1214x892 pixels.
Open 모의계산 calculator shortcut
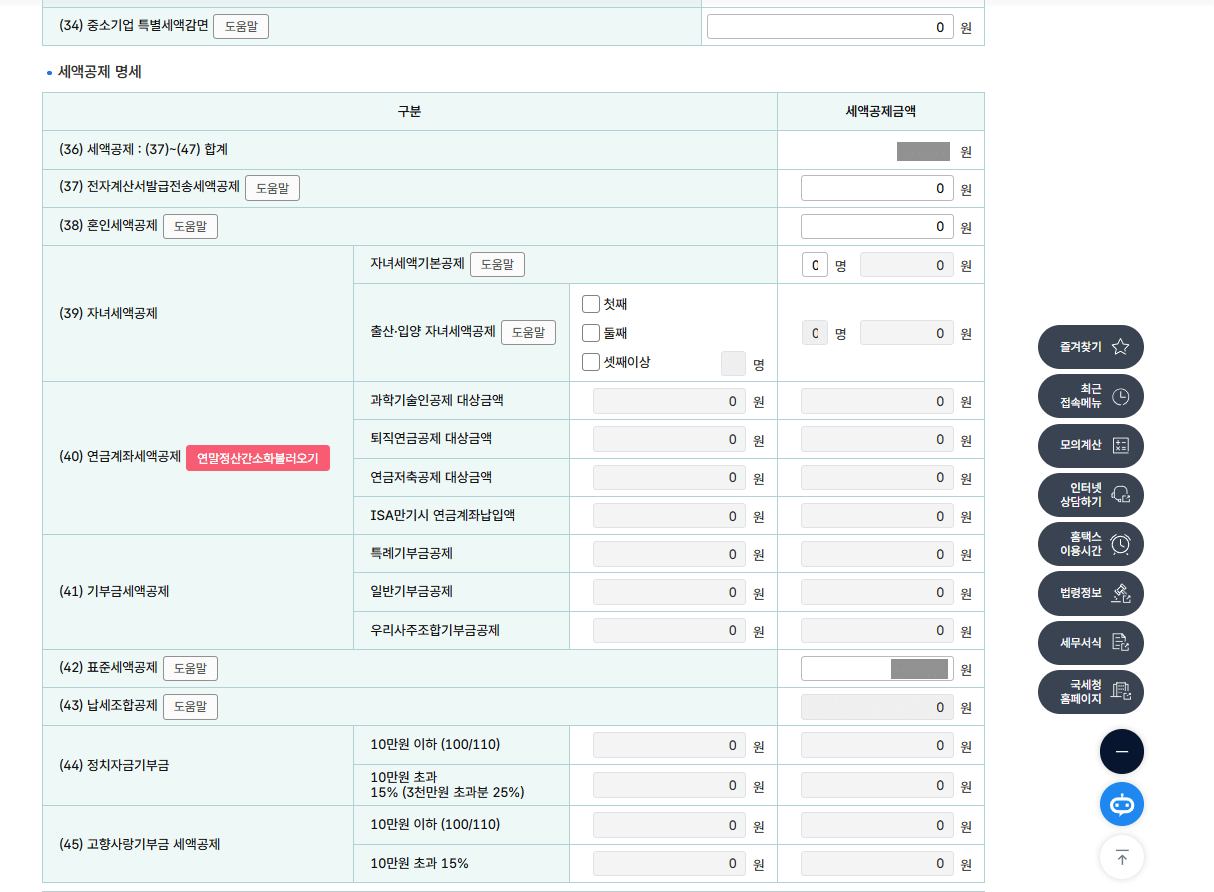tap(1091, 445)
